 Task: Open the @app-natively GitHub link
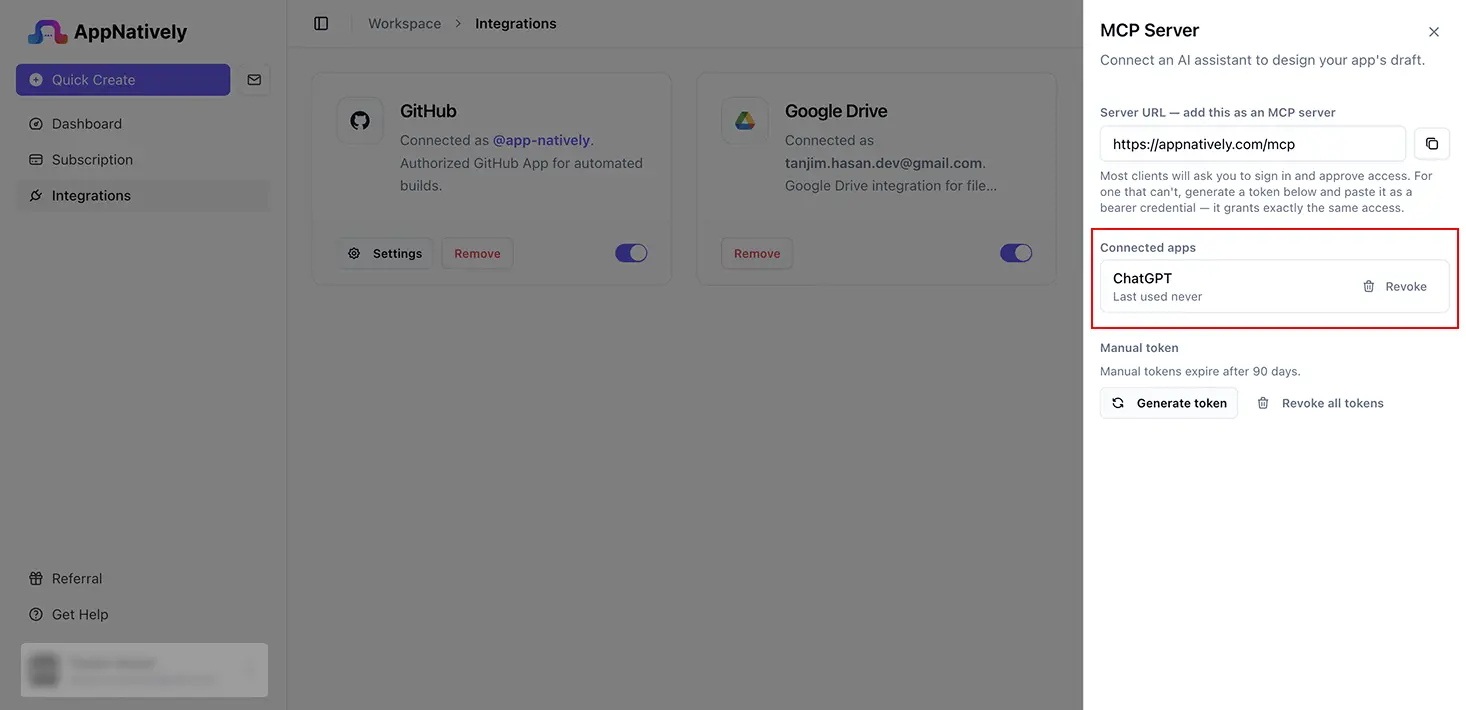(541, 140)
